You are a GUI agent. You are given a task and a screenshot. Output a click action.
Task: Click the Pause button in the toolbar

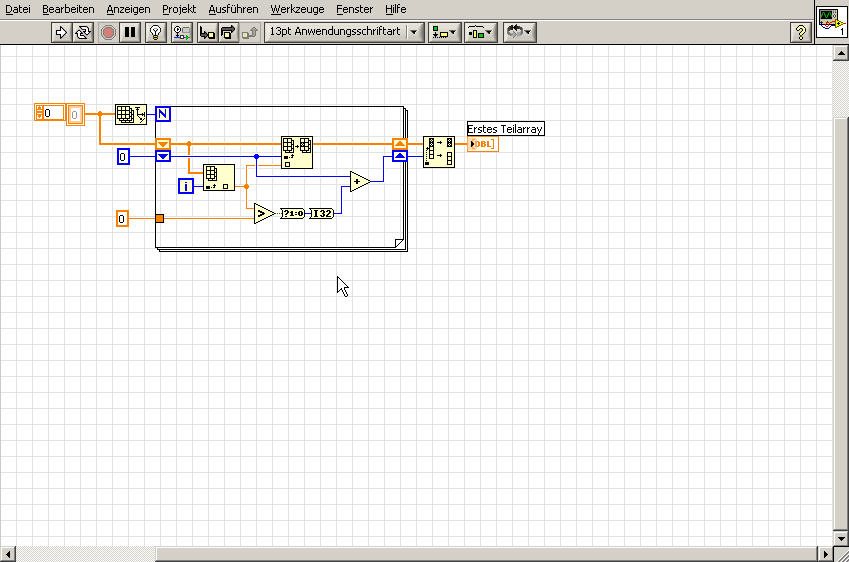130,32
